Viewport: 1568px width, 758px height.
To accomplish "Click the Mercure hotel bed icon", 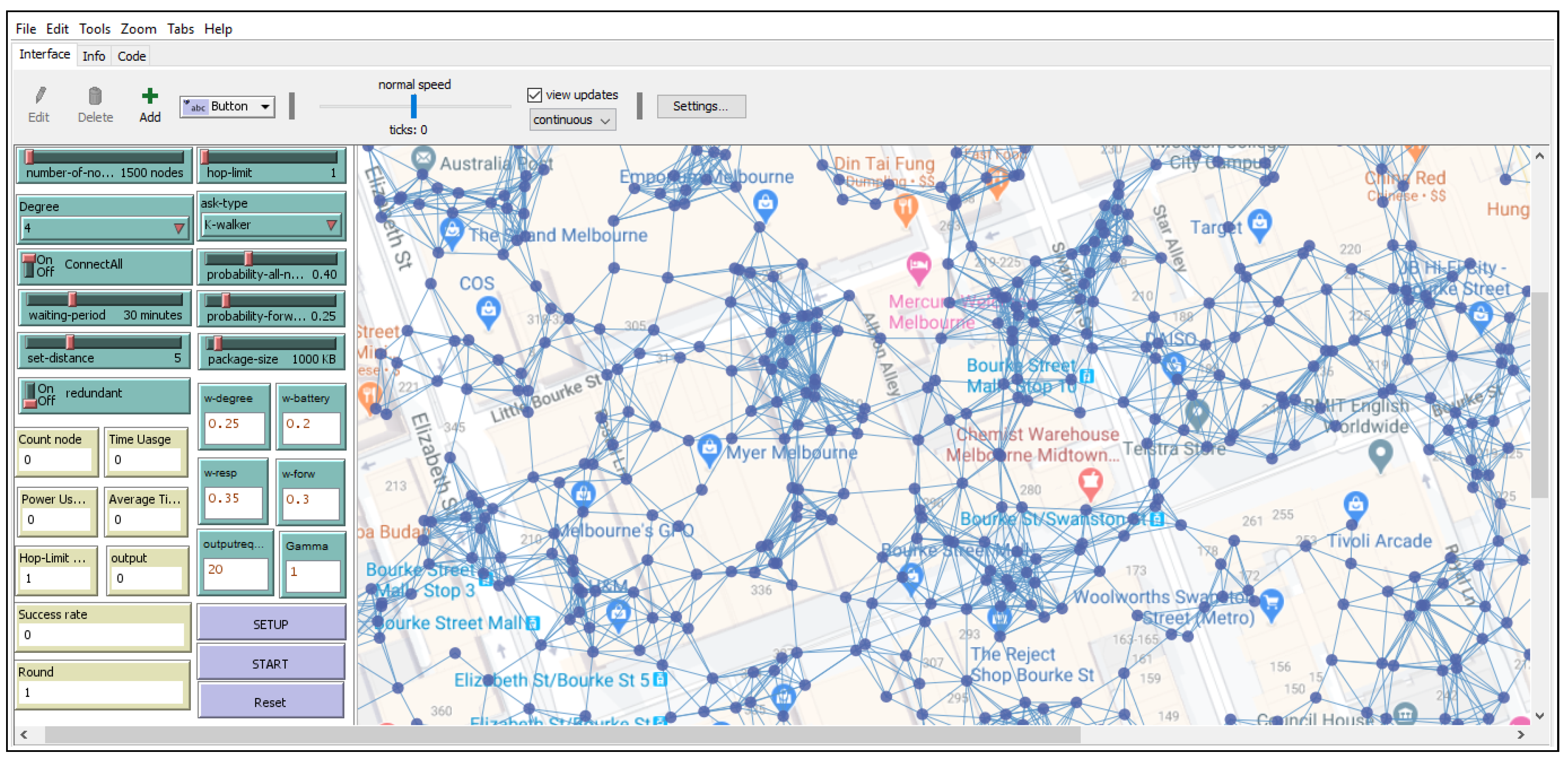I will pyautogui.click(x=919, y=265).
